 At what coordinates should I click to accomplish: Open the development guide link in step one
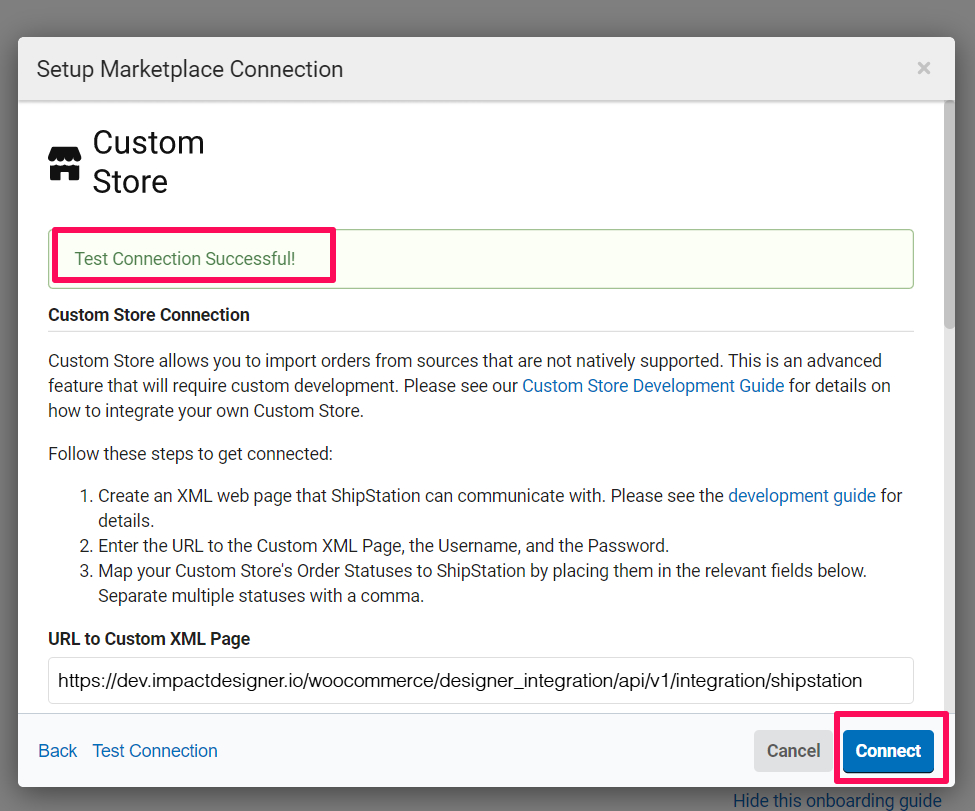801,495
